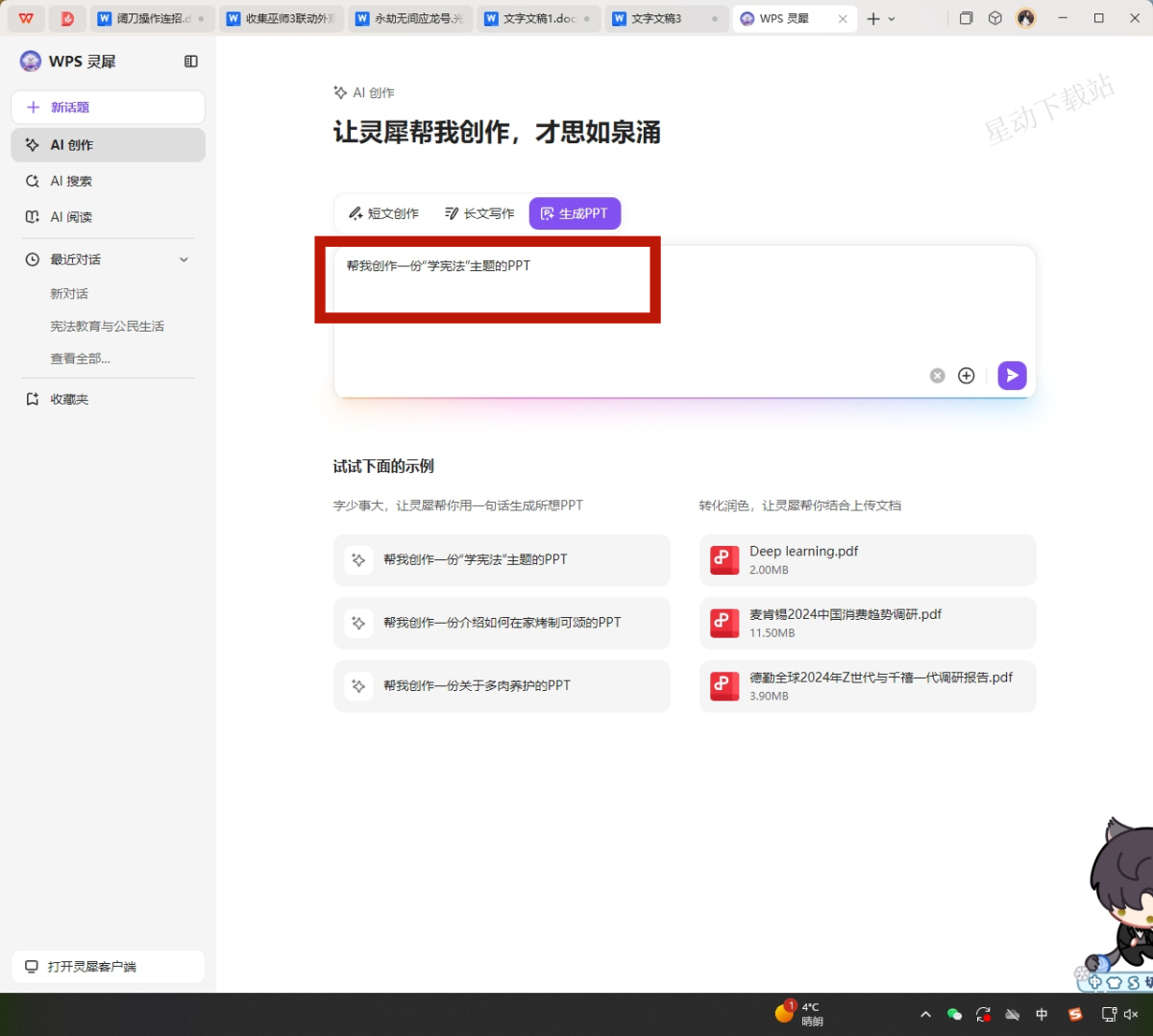The height and width of the screenshot is (1036, 1153).
Task: Click sparkle icon on the 多肉养护 example card
Action: pos(358,686)
